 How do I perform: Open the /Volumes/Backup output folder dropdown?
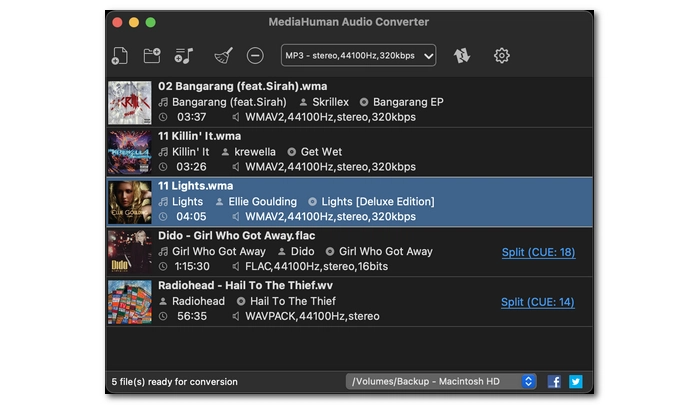(x=441, y=381)
